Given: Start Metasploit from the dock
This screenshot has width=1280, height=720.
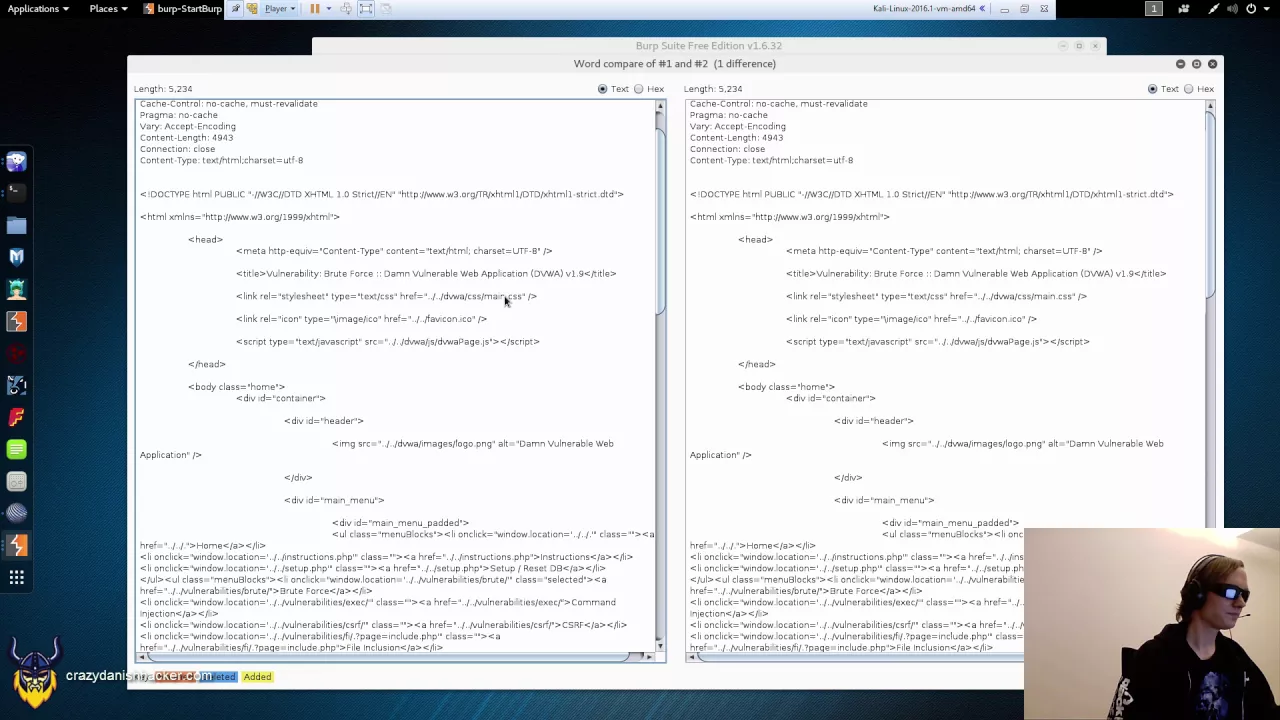Looking at the screenshot, I should (15, 257).
